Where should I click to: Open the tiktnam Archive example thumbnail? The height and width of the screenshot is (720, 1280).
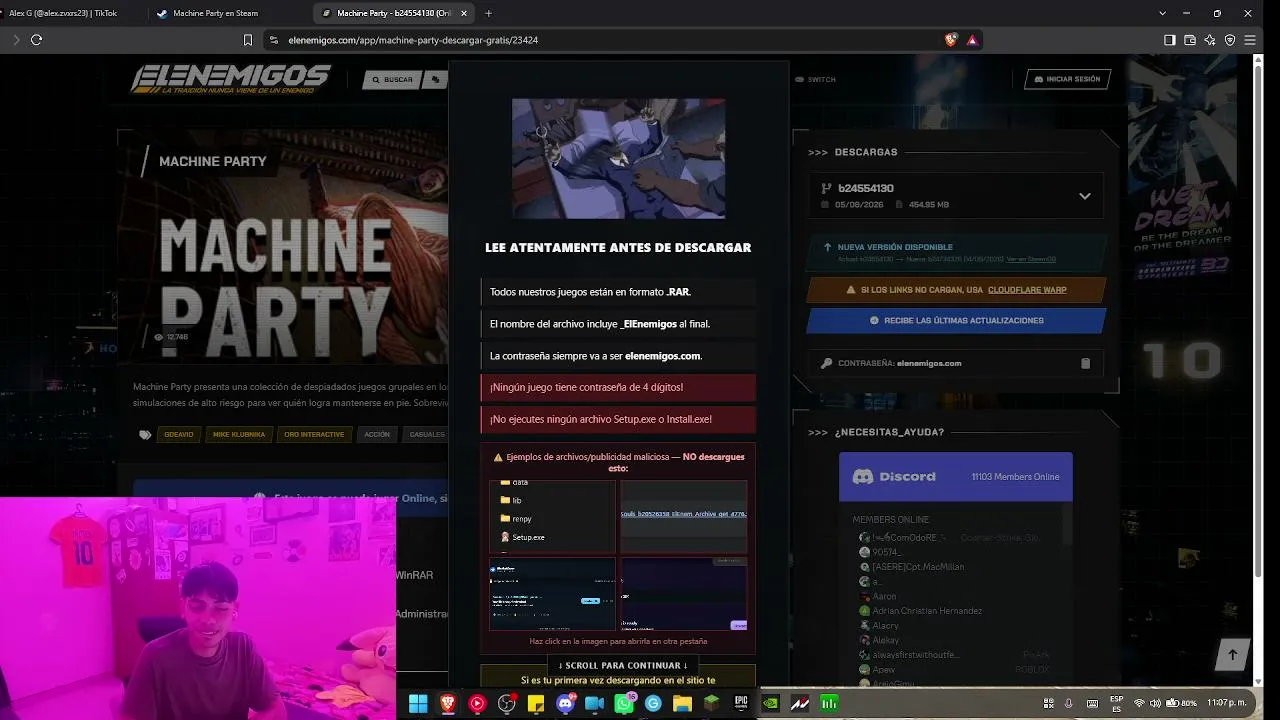(x=684, y=517)
